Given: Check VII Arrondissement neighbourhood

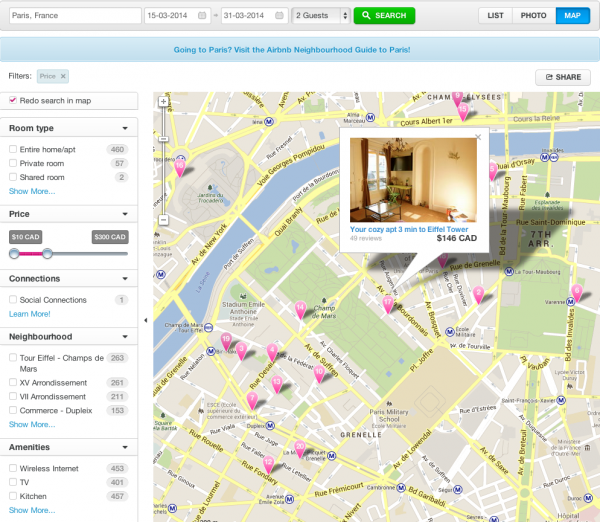Looking at the screenshot, I should tap(13, 396).
